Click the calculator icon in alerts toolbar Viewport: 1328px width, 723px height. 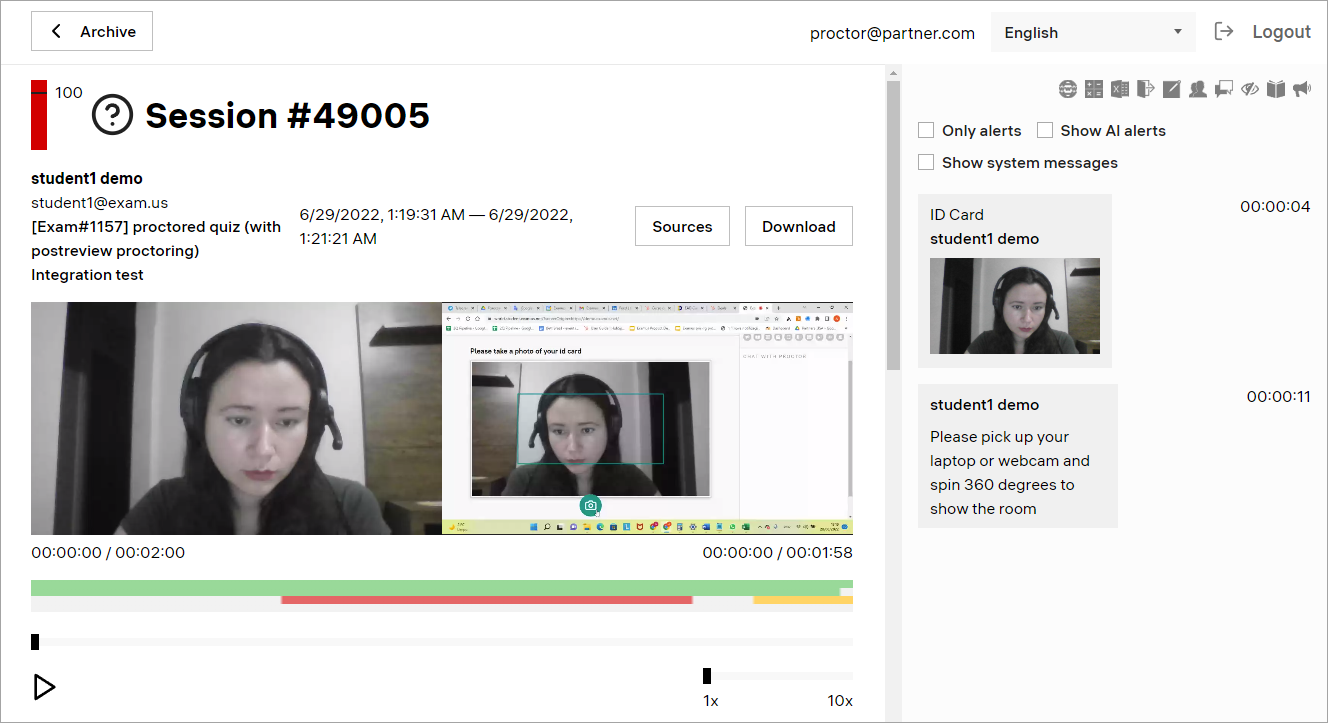point(1094,89)
